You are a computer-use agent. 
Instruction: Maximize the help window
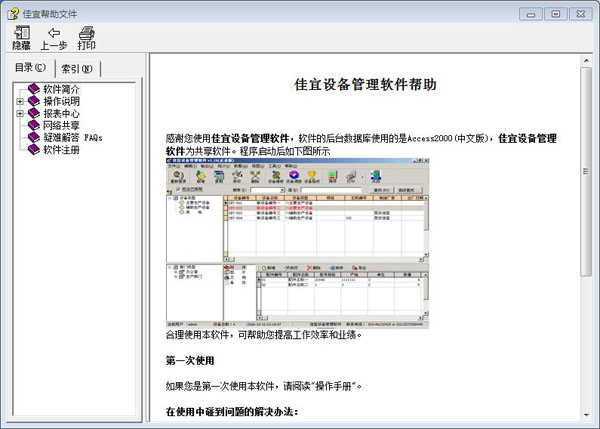[x=556, y=14]
